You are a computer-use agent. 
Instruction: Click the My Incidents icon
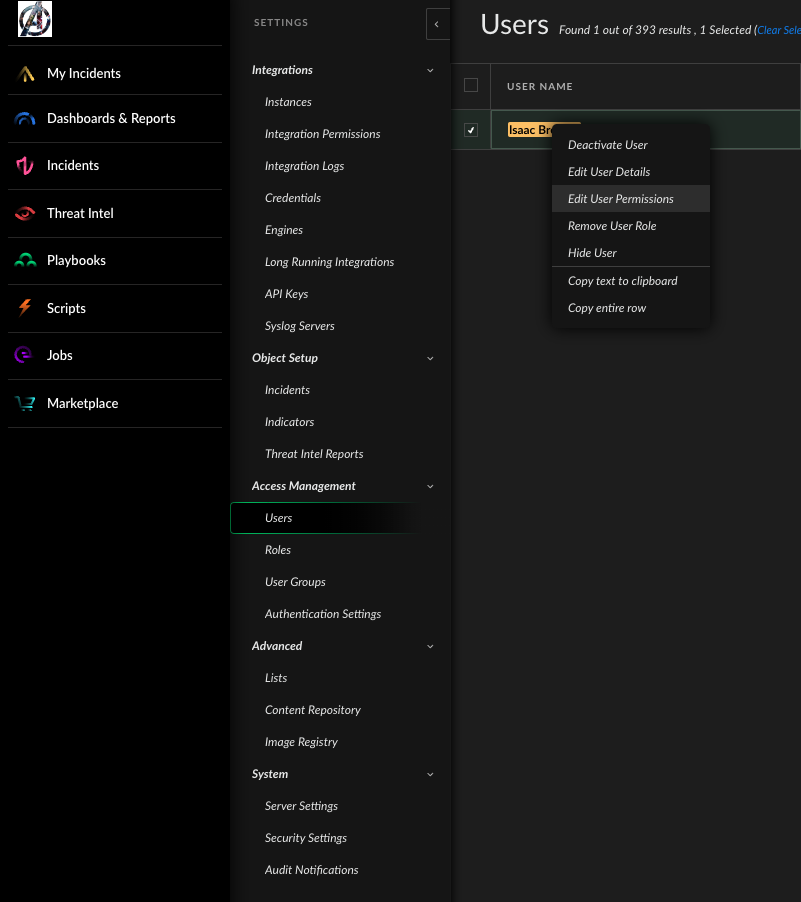pyautogui.click(x=25, y=73)
